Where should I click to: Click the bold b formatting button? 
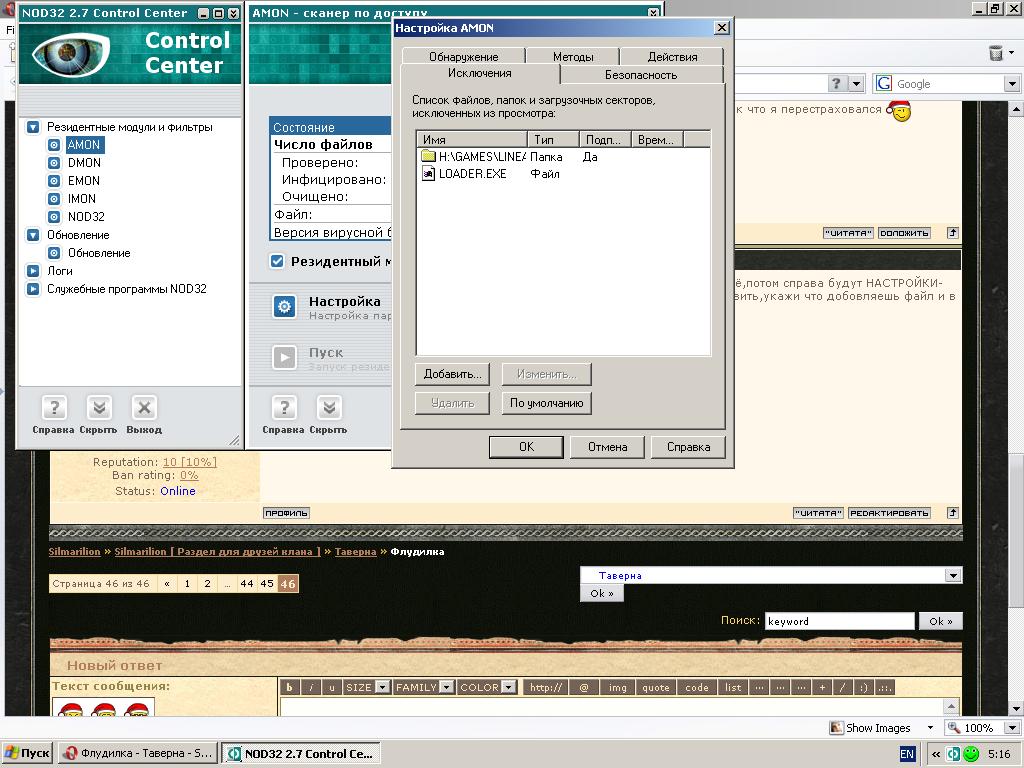click(x=289, y=687)
